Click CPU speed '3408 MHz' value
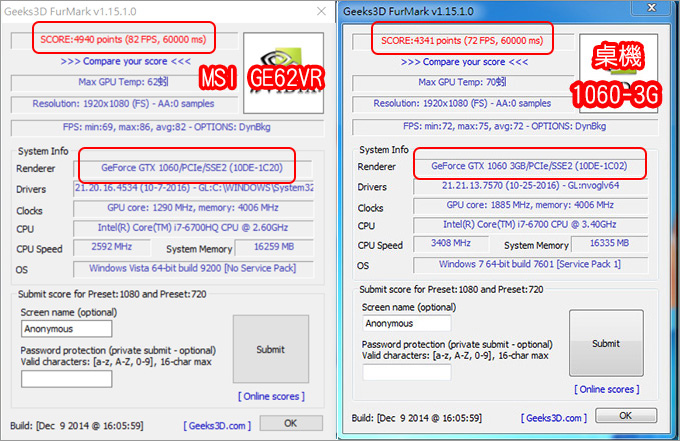The height and width of the screenshot is (441, 680). pos(451,244)
